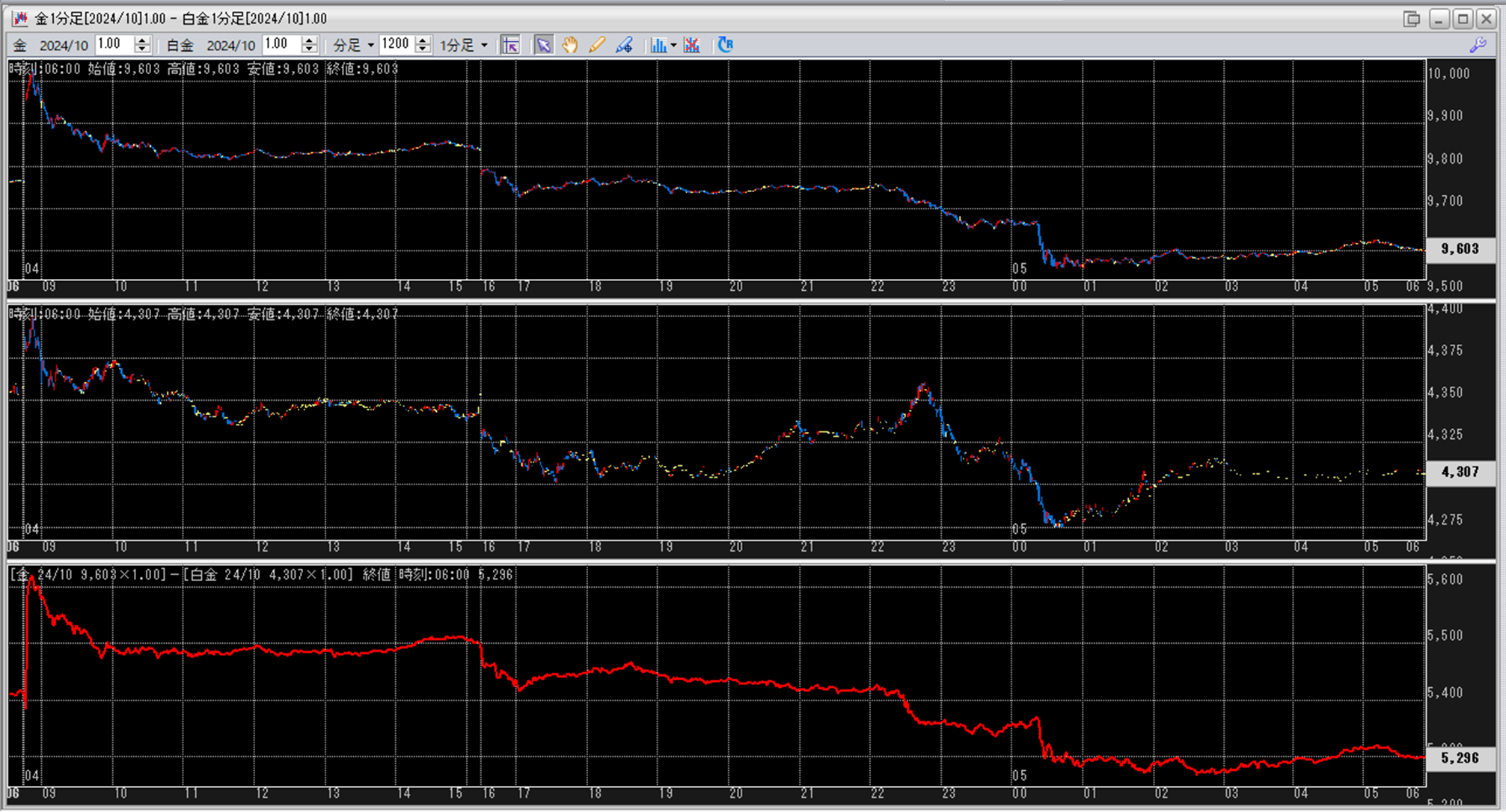This screenshot has height=812, width=1506.
Task: Step the 1200 bar count spinner
Action: coord(423,40)
